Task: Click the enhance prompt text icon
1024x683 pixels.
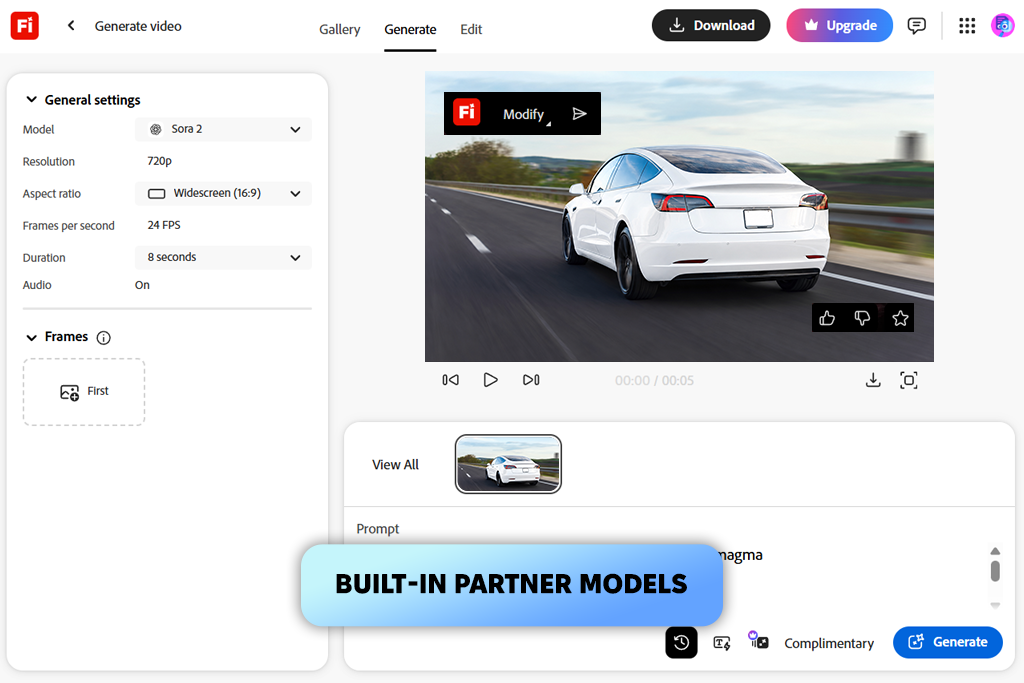Action: (722, 643)
